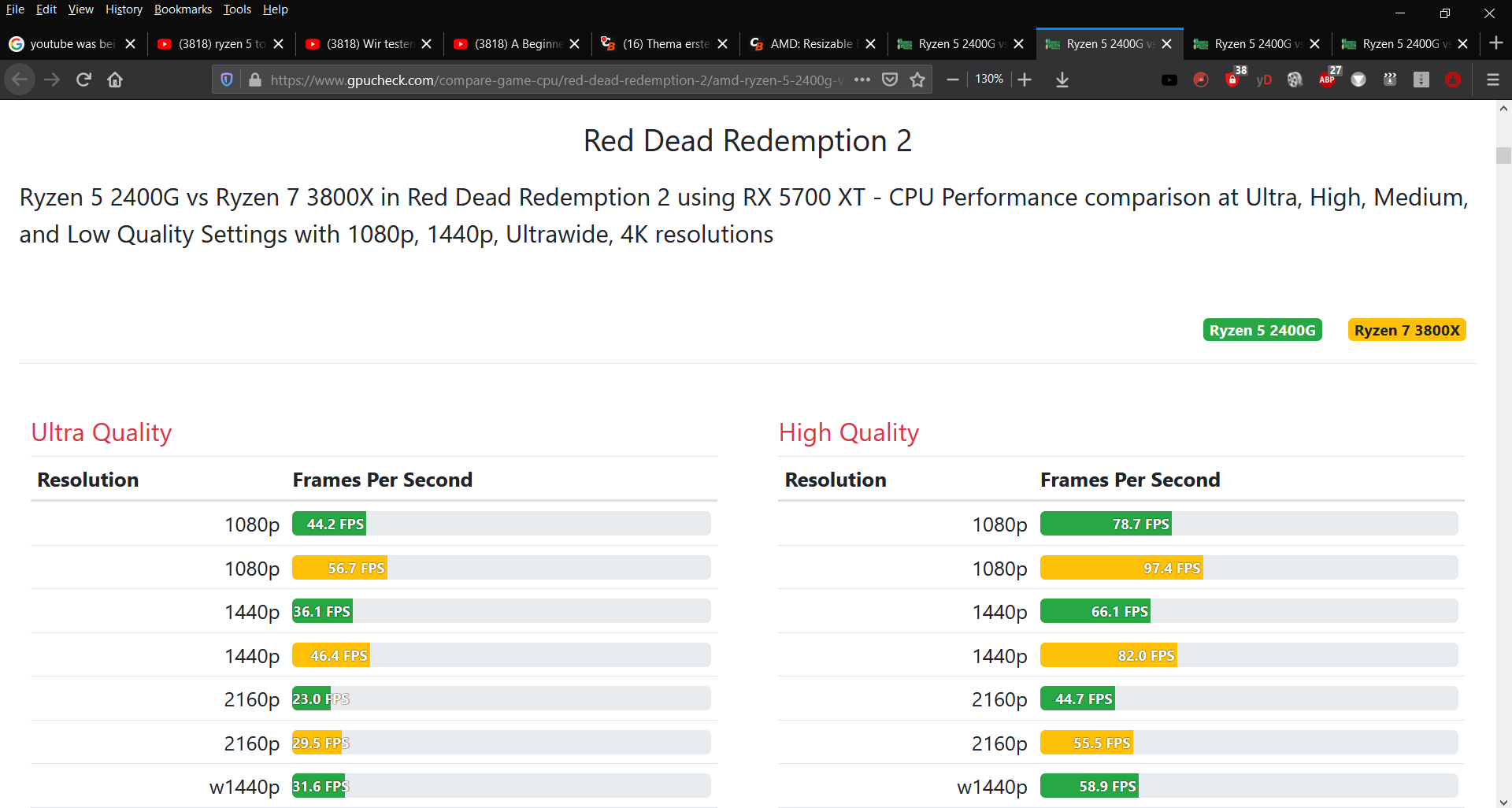Click the white shield extension icon
The height and width of the screenshot is (808, 1512).
(x=1358, y=80)
